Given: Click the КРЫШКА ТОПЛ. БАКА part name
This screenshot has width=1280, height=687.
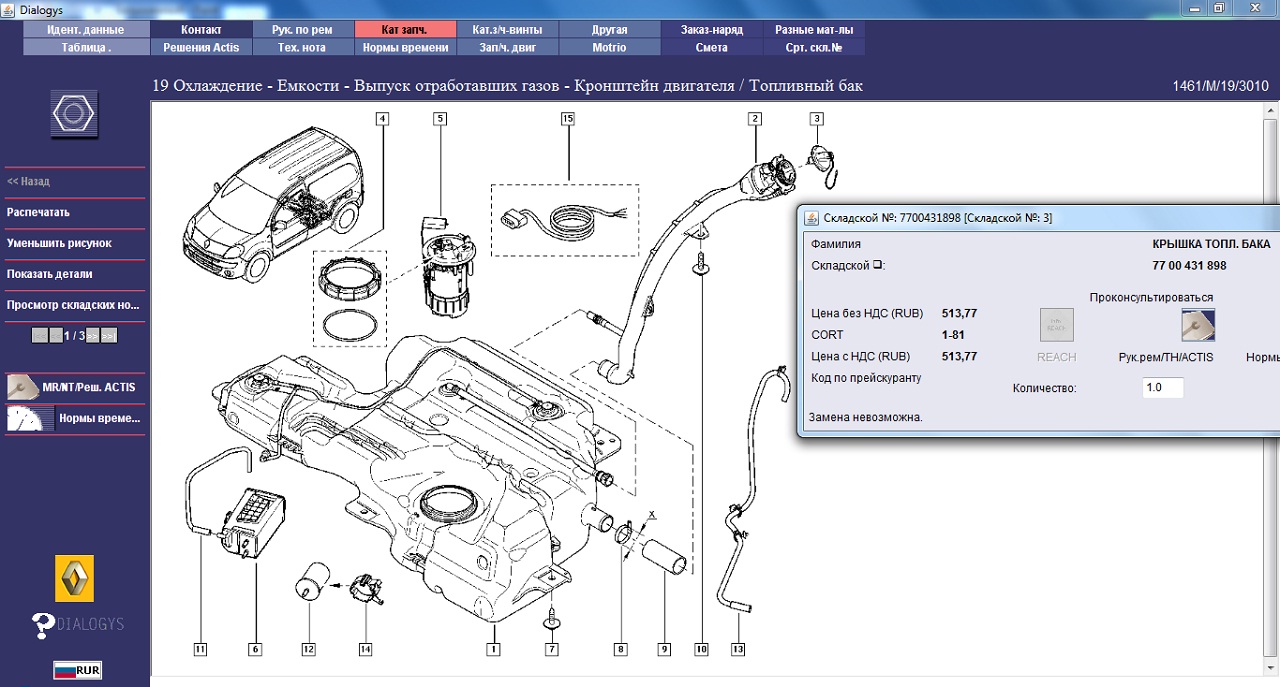Looking at the screenshot, I should (1212, 243).
